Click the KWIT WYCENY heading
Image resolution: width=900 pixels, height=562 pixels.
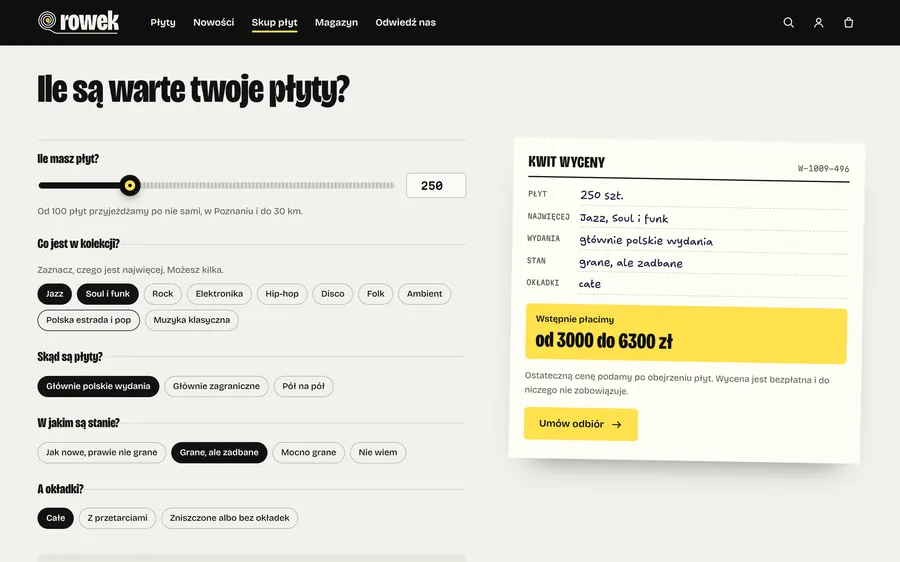[567, 162]
